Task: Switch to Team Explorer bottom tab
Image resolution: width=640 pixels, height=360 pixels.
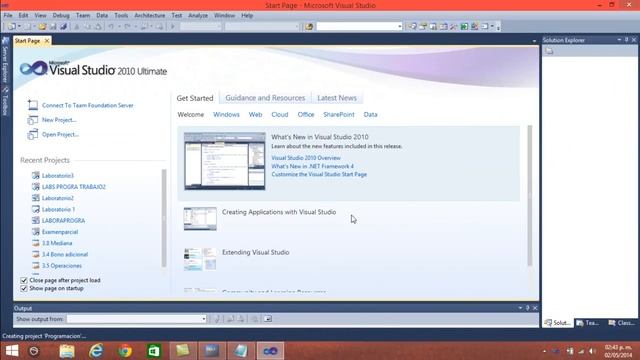Action: point(588,323)
